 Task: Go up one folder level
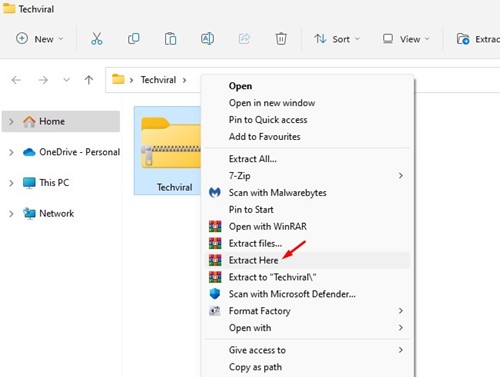pos(89,80)
